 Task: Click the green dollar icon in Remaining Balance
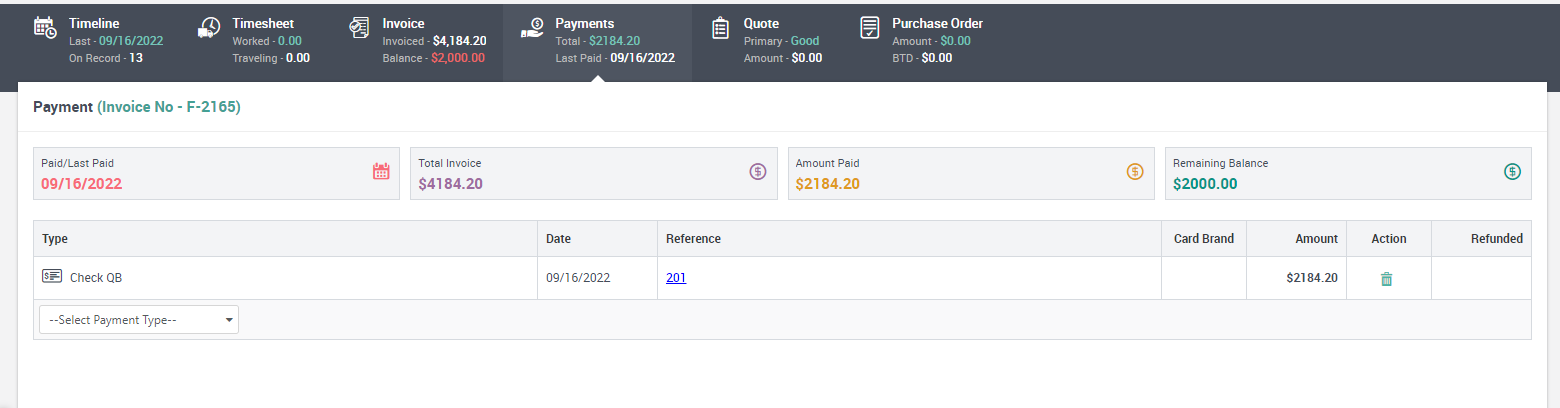tap(1513, 171)
